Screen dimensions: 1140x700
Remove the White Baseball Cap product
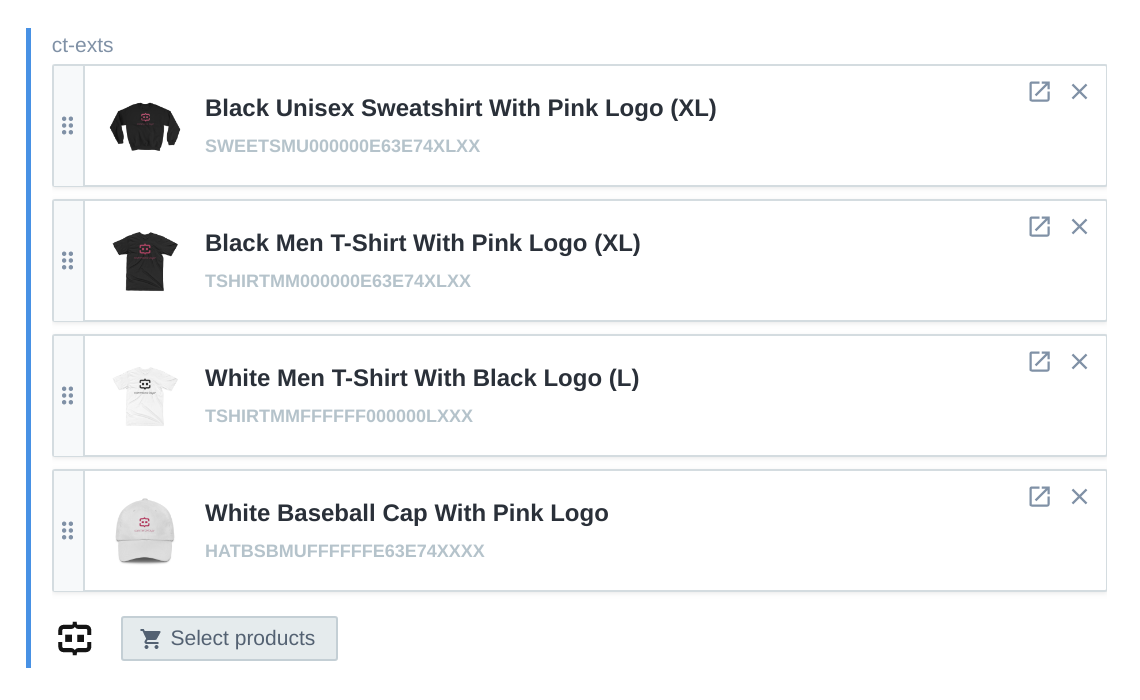tap(1079, 497)
